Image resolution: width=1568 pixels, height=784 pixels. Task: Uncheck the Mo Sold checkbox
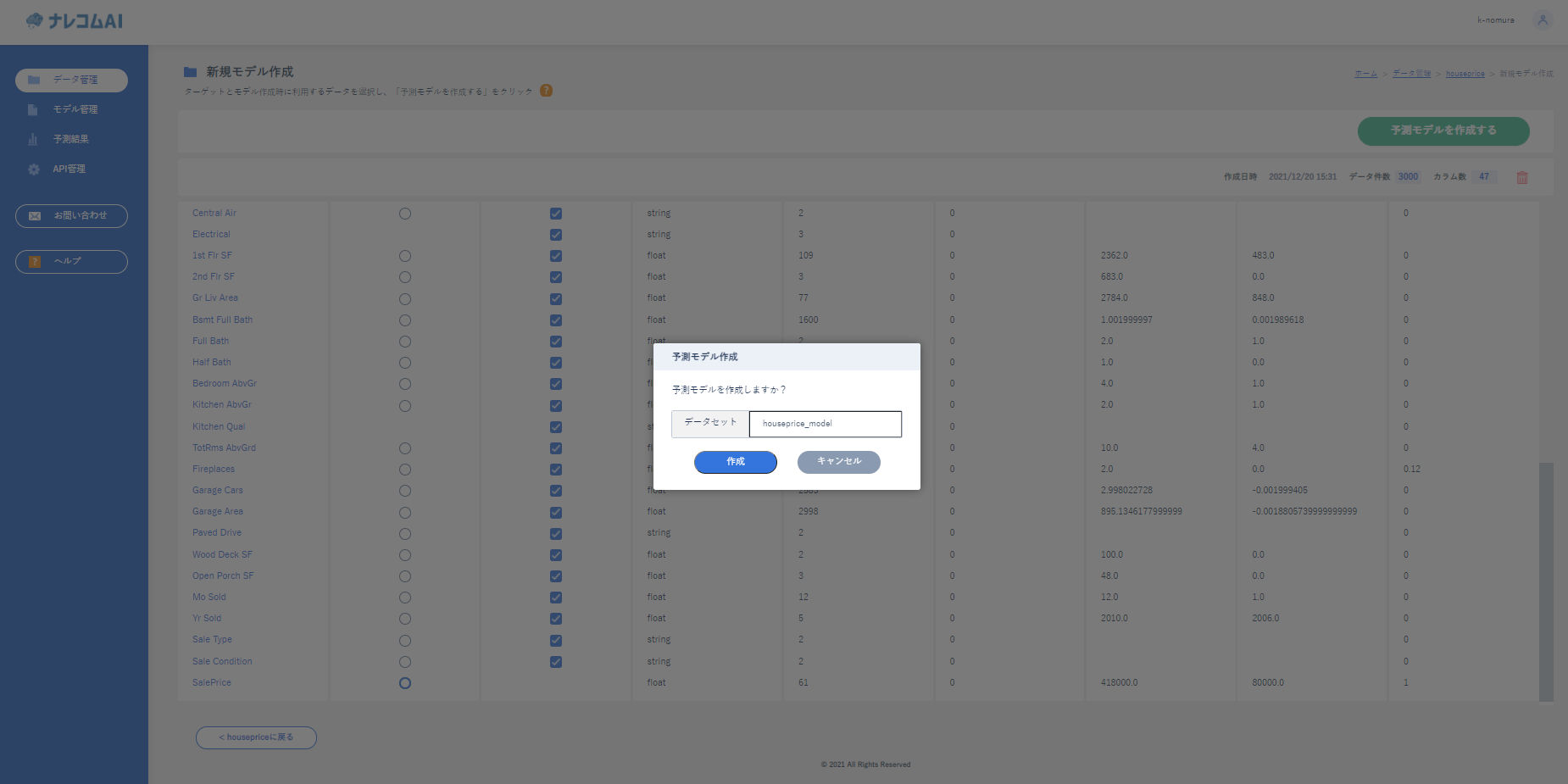pyautogui.click(x=556, y=598)
